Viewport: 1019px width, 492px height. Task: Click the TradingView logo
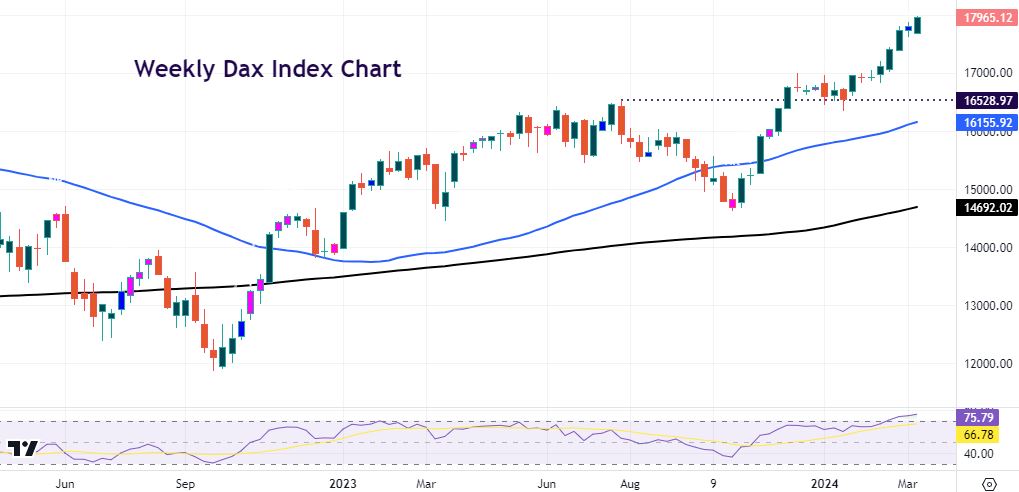pos(21,450)
